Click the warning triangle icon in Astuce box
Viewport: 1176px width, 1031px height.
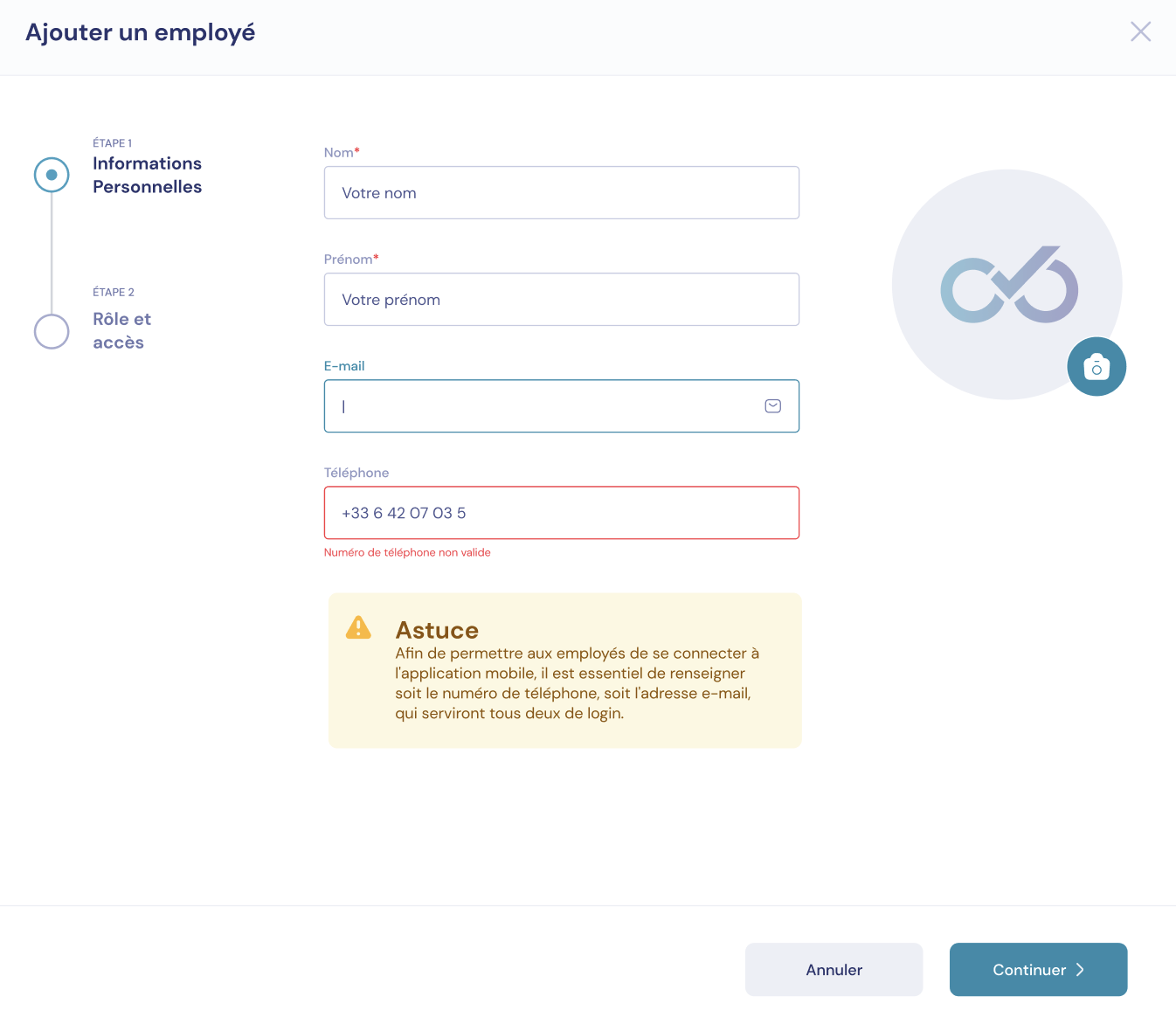click(x=358, y=627)
